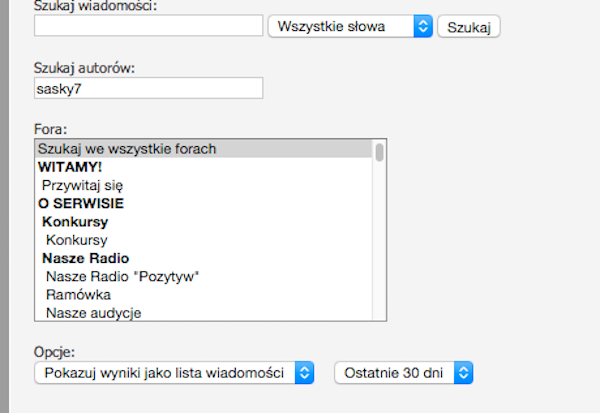
Task: Select Nasze audycje in the forum list
Action: (203, 313)
